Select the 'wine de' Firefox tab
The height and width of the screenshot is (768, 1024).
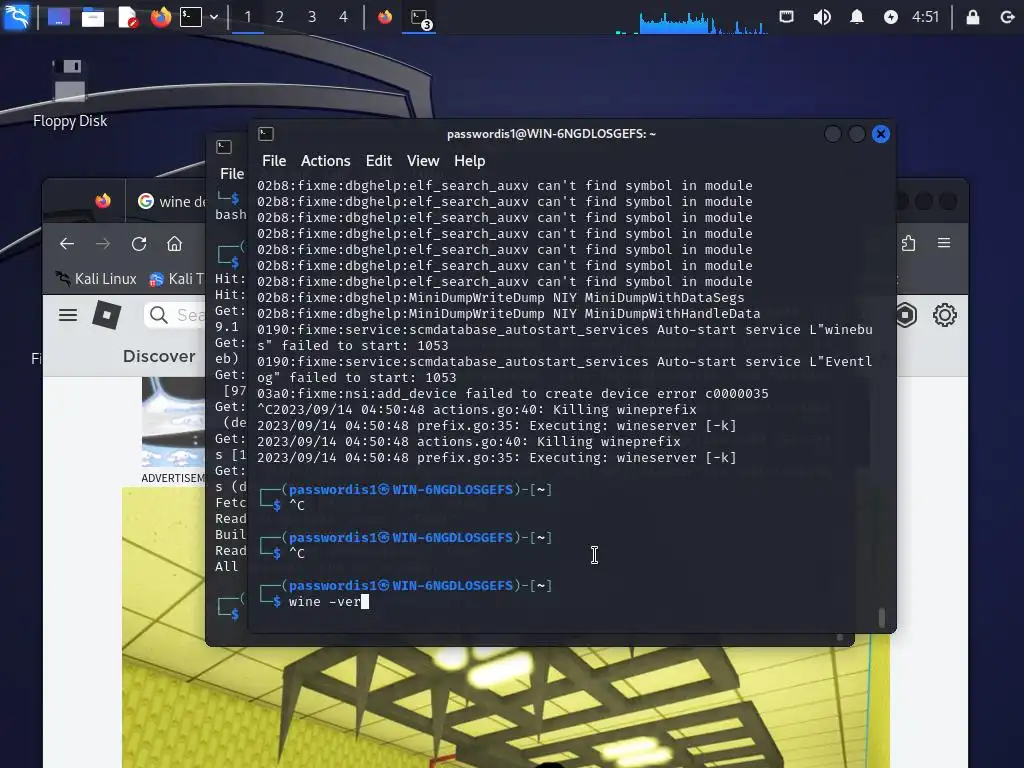click(170, 201)
